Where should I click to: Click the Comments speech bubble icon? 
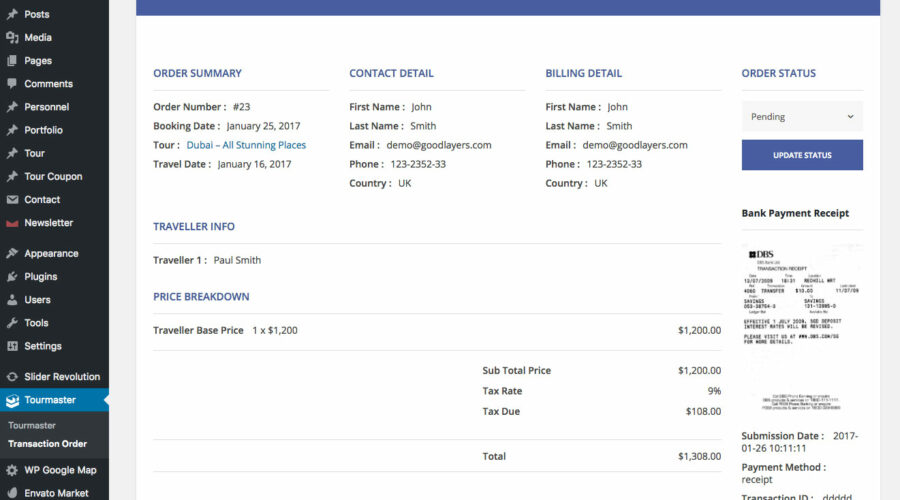pos(12,84)
